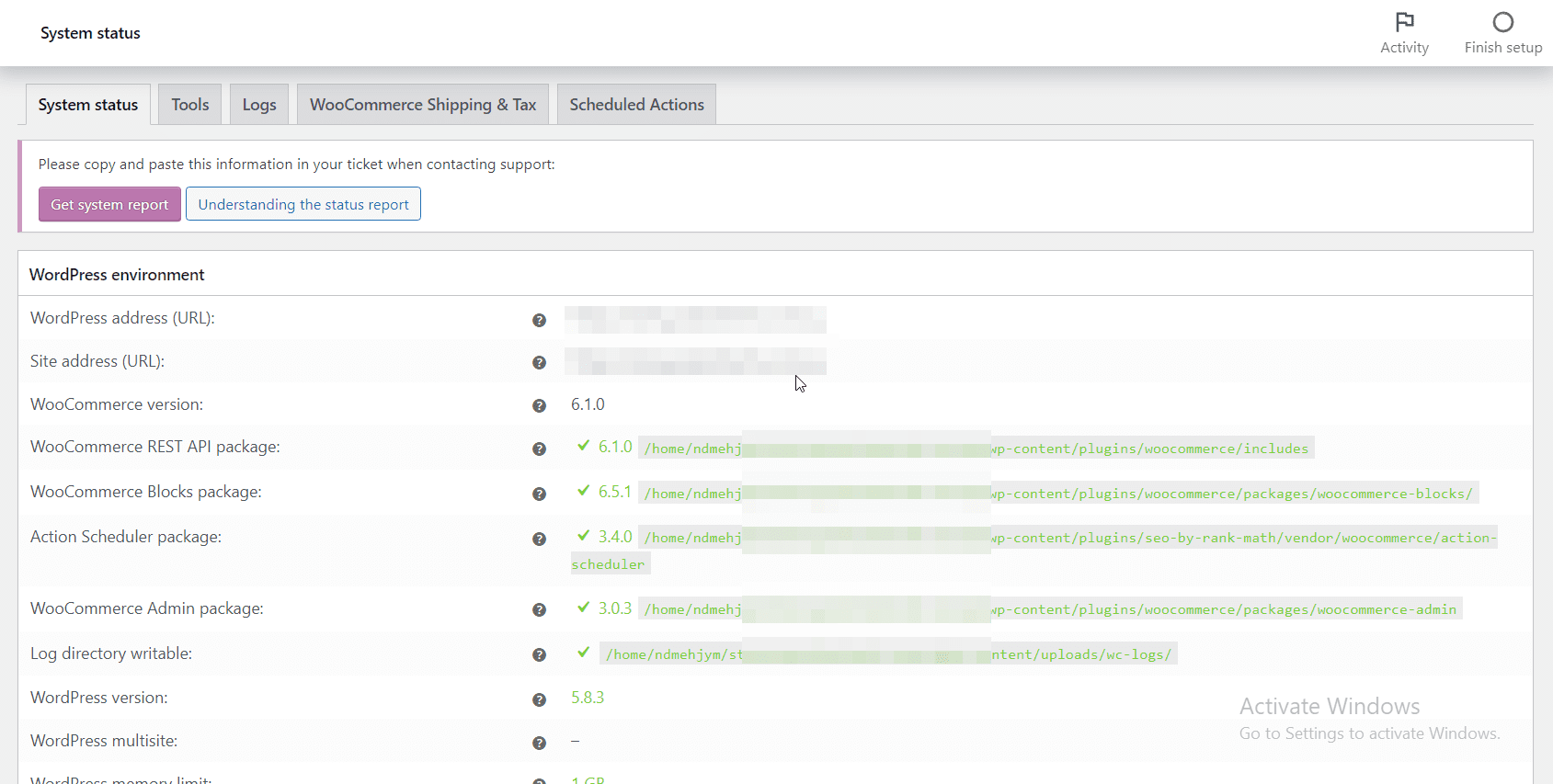Show help for WooCommerce version
This screenshot has width=1553, height=784.
click(x=539, y=406)
